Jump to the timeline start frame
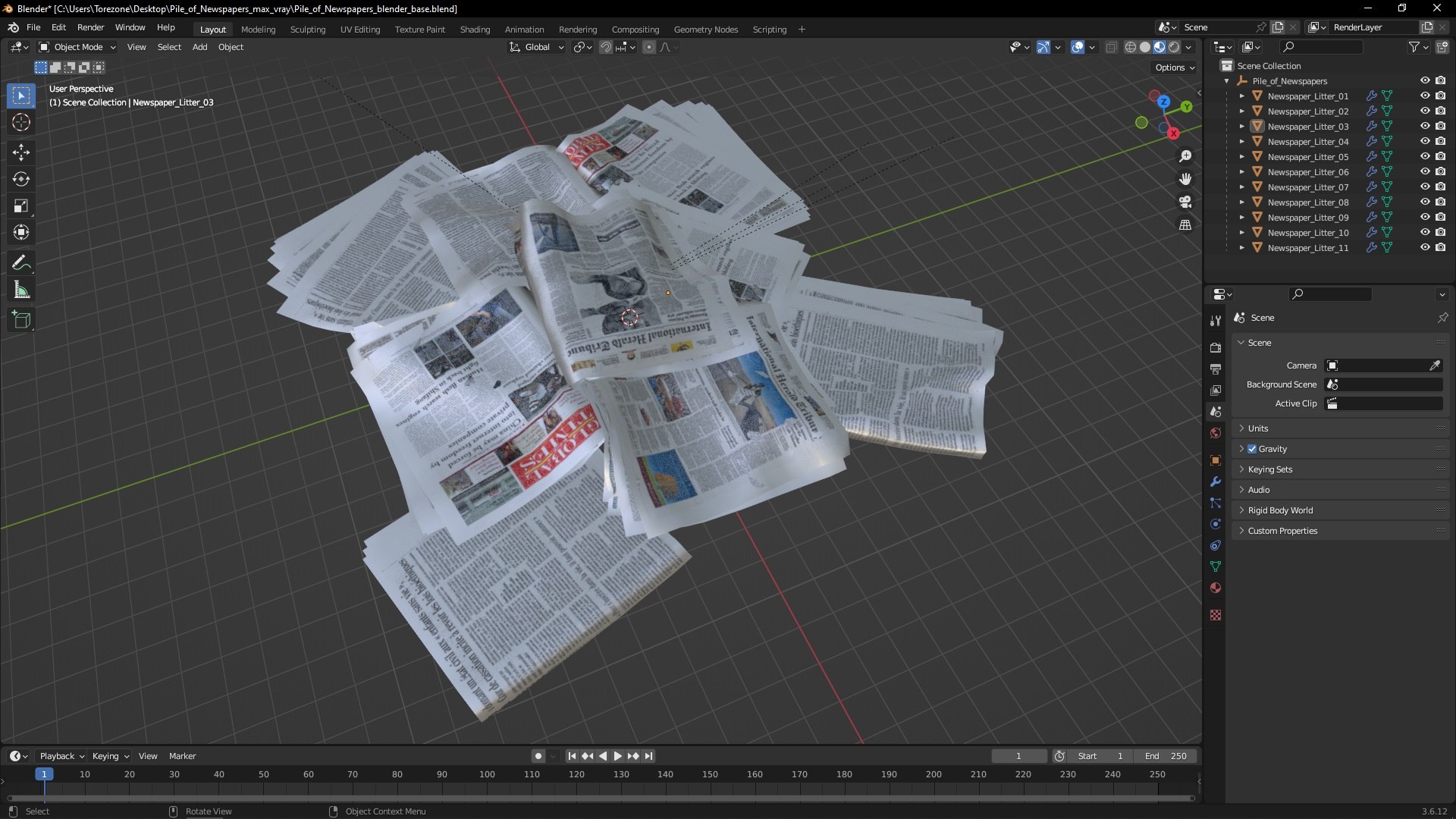1456x819 pixels. click(x=572, y=756)
